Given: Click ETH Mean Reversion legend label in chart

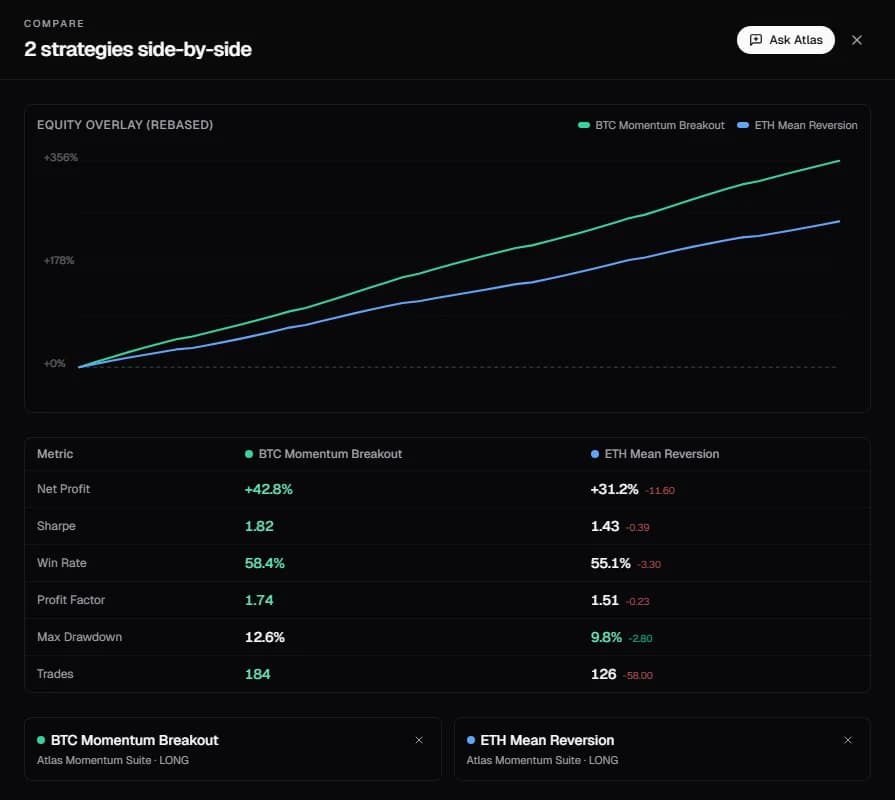Looking at the screenshot, I should pos(806,125).
